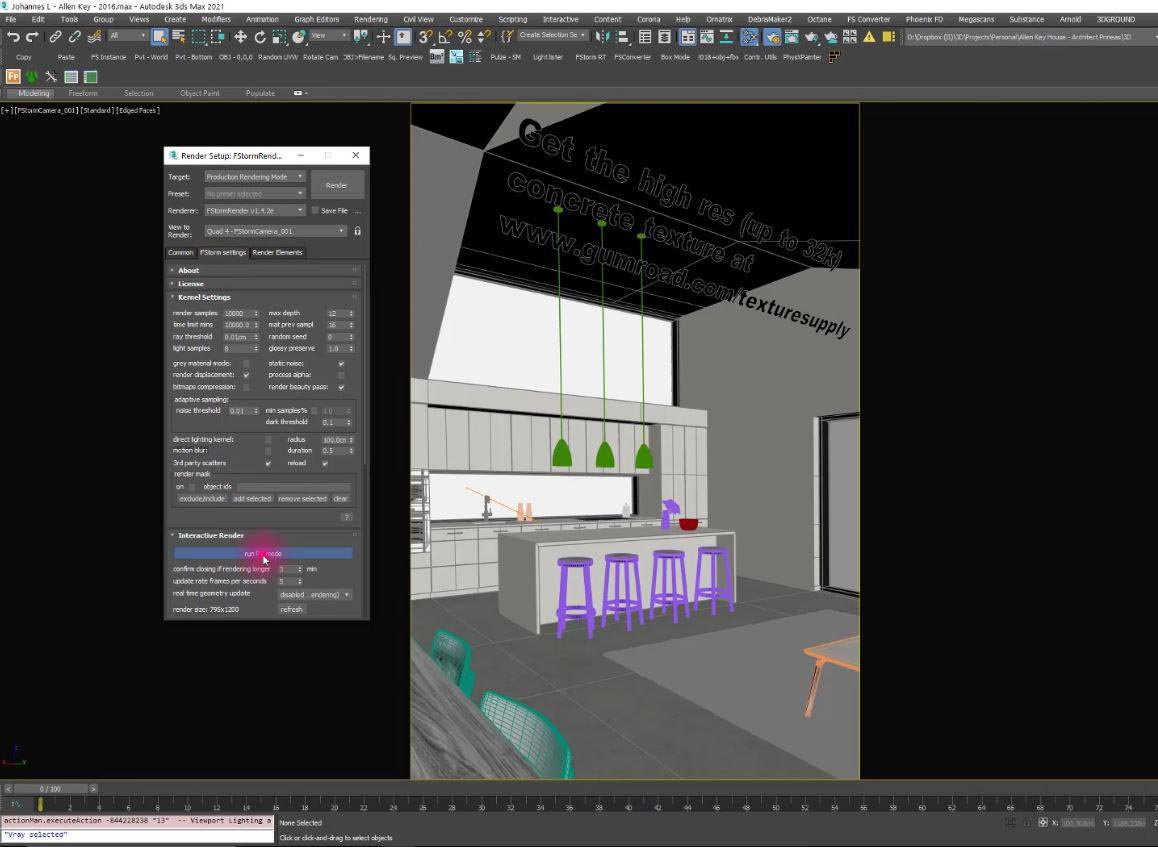Click the render samples value field
The image size is (1158, 847).
[238, 313]
